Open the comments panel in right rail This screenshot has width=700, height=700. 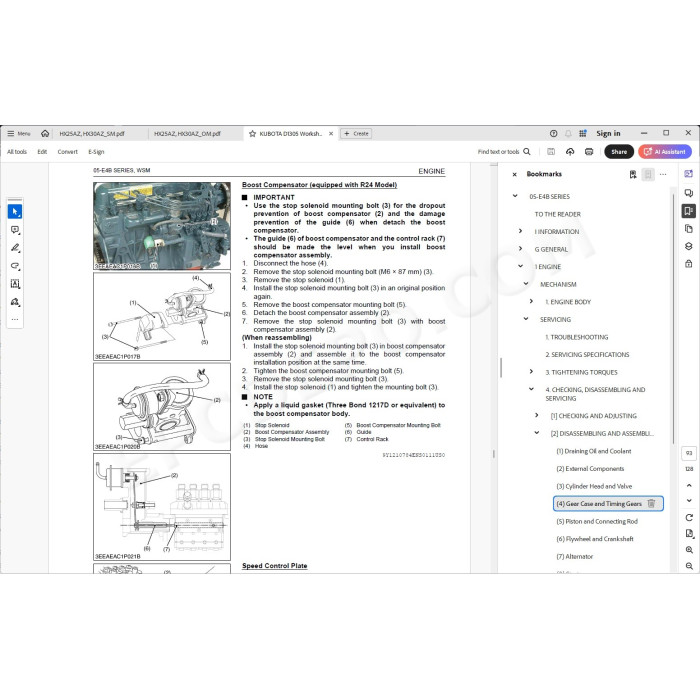pyautogui.click(x=689, y=193)
